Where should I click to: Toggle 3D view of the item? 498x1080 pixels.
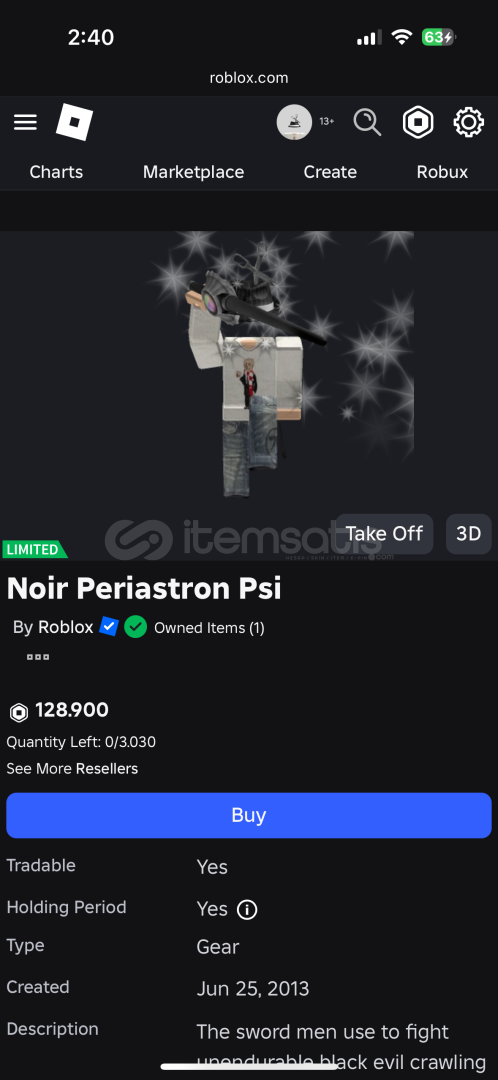pyautogui.click(x=468, y=534)
